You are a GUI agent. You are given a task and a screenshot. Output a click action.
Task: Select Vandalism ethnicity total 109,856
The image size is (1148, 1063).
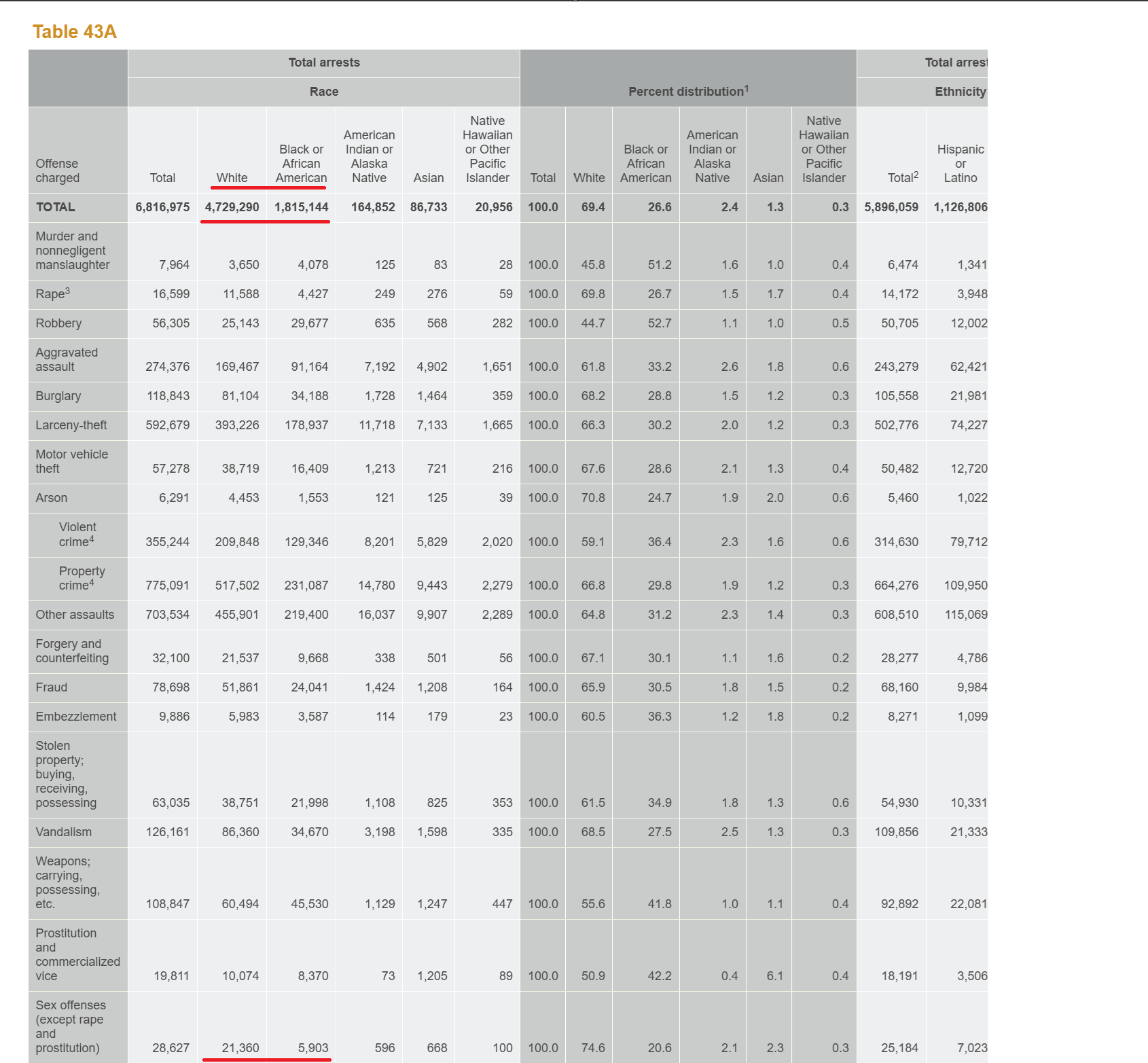point(896,832)
